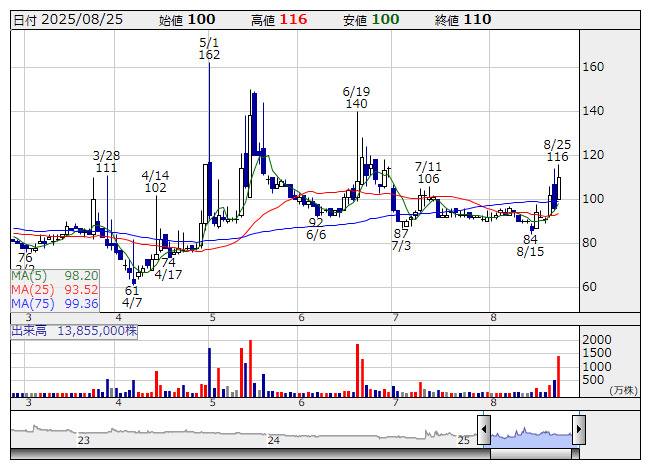Click year 23 in the navigator timeline
The height and width of the screenshot is (470, 653).
coord(84,440)
